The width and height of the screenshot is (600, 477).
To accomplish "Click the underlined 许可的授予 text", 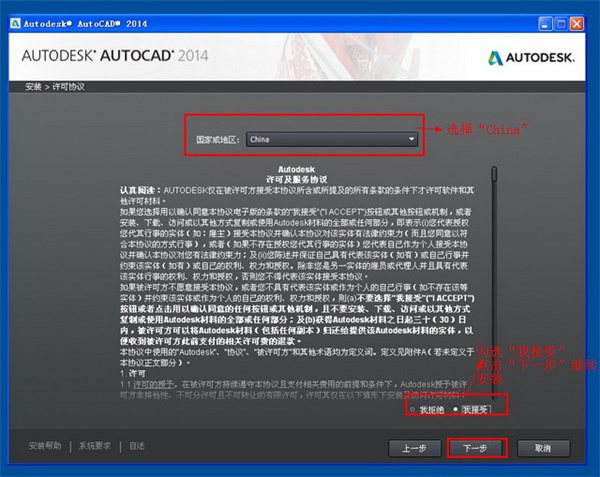I will pos(153,384).
